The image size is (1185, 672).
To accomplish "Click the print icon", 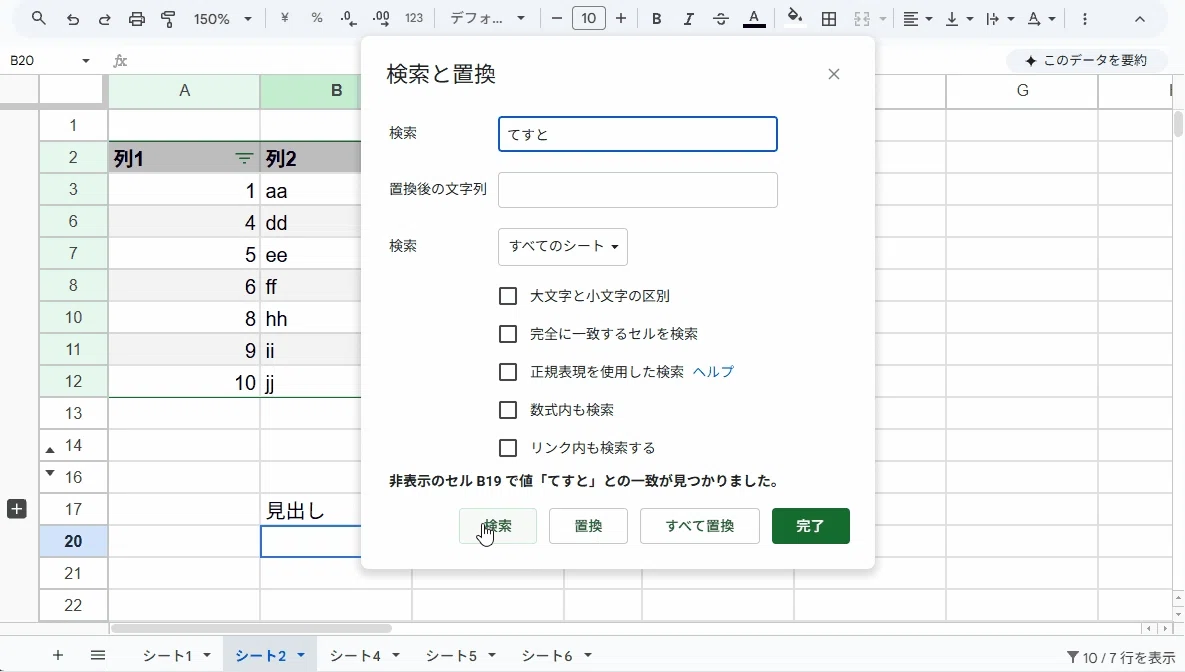I will tap(137, 19).
